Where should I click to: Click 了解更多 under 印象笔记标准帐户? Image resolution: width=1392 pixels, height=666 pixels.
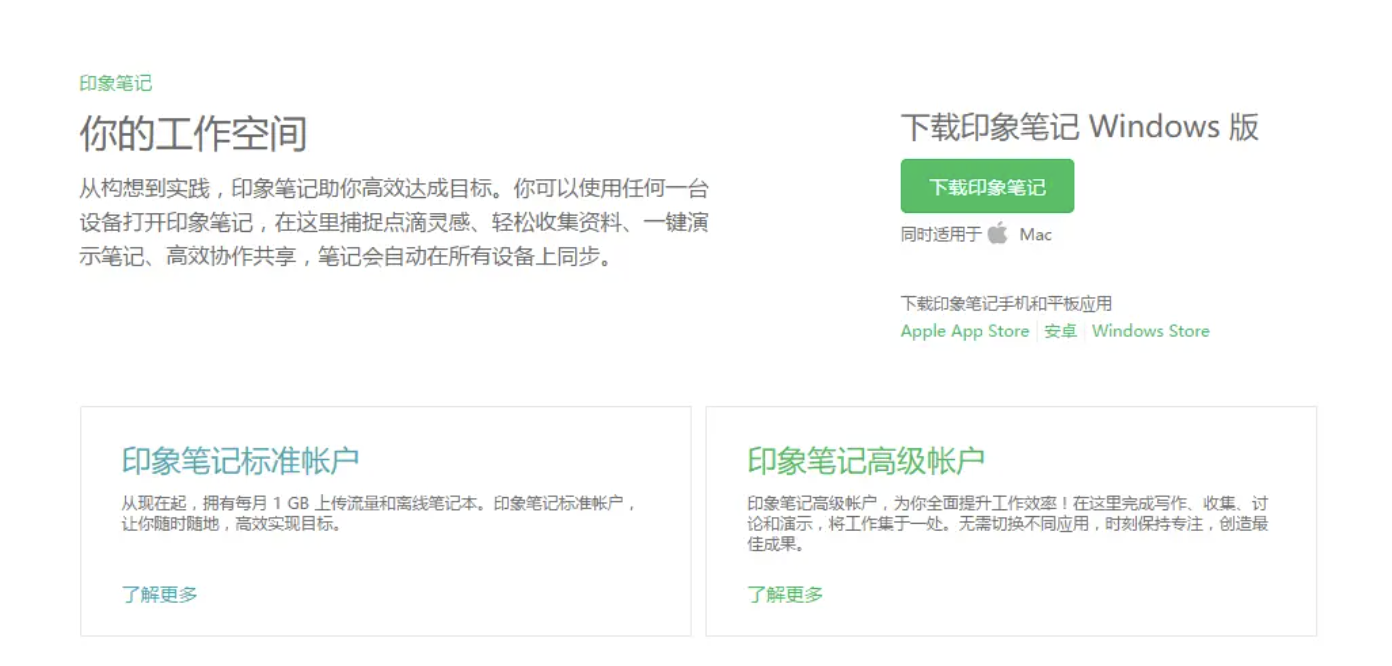point(160,594)
